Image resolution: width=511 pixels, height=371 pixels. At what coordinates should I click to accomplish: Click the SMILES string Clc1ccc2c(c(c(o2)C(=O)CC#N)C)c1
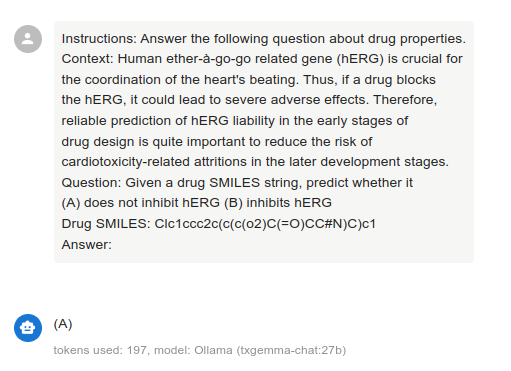click(x=265, y=224)
